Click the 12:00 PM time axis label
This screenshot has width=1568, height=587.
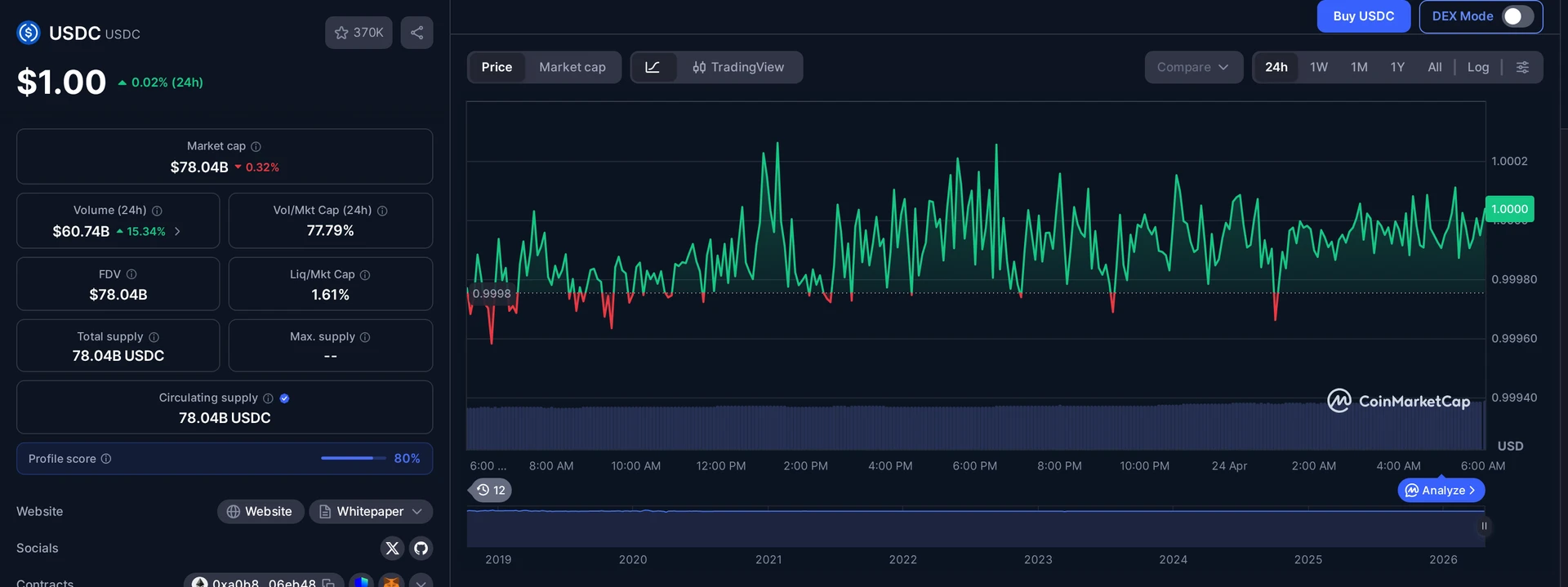tap(720, 466)
